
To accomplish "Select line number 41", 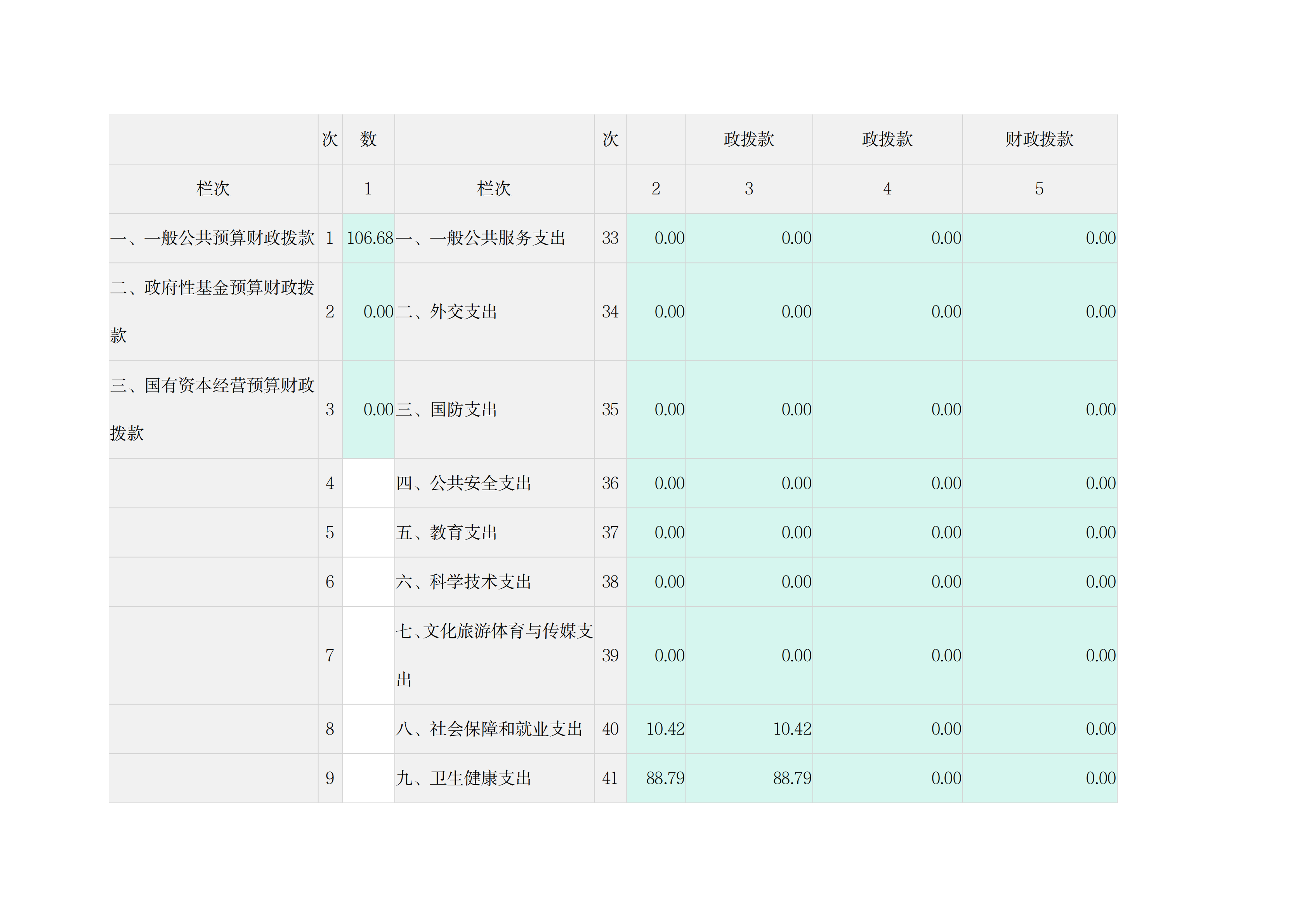I will (610, 778).
